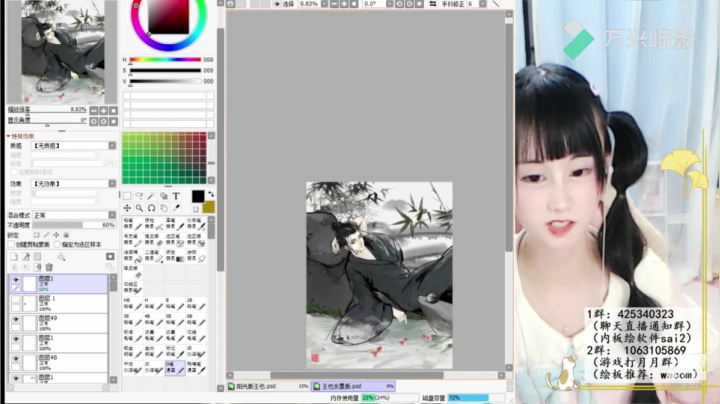
Task: Toggle selection visibility eye in top toolbar
Action: point(277,4)
